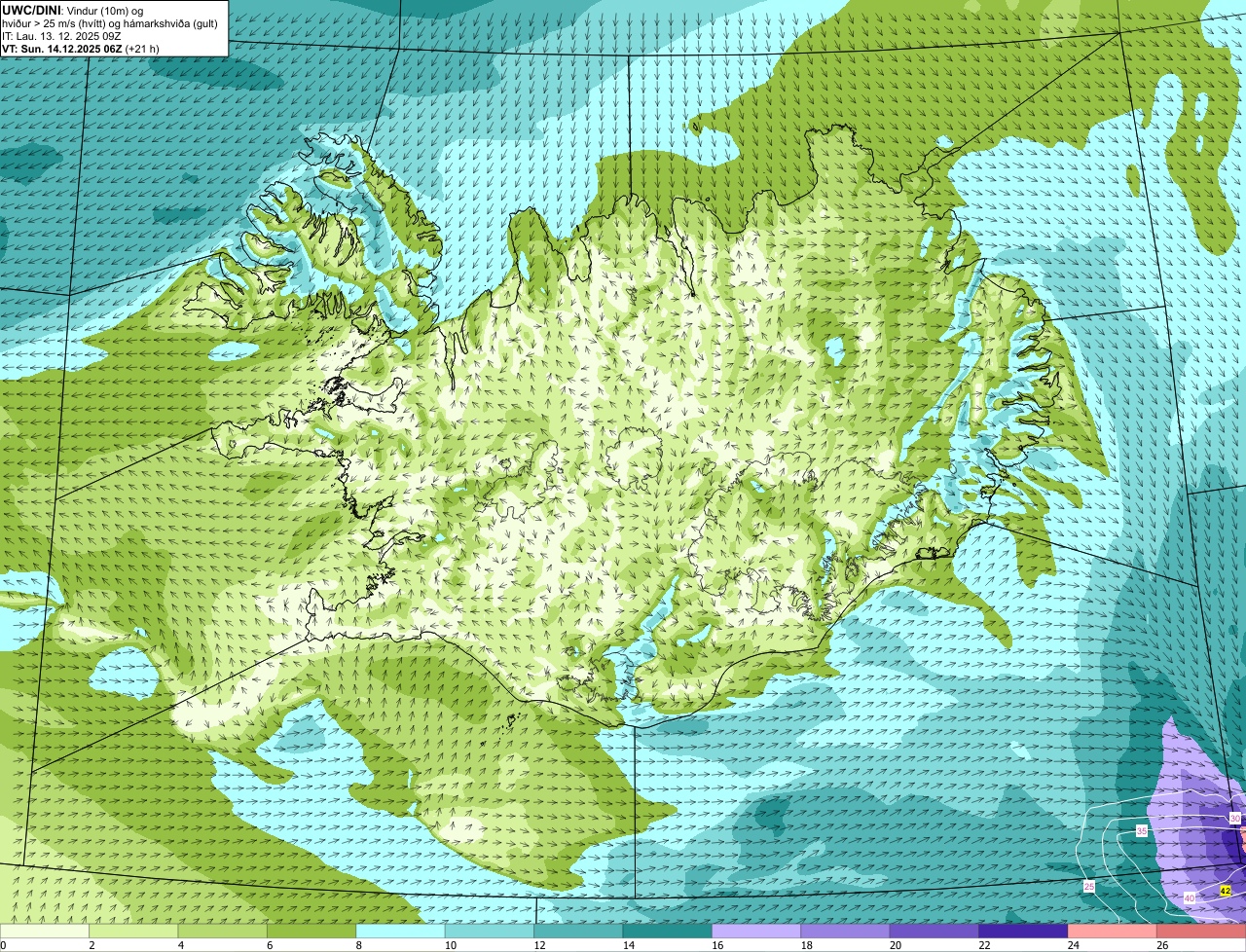Click the legend tick label "2"
Image resolution: width=1246 pixels, height=952 pixels.
91,945
